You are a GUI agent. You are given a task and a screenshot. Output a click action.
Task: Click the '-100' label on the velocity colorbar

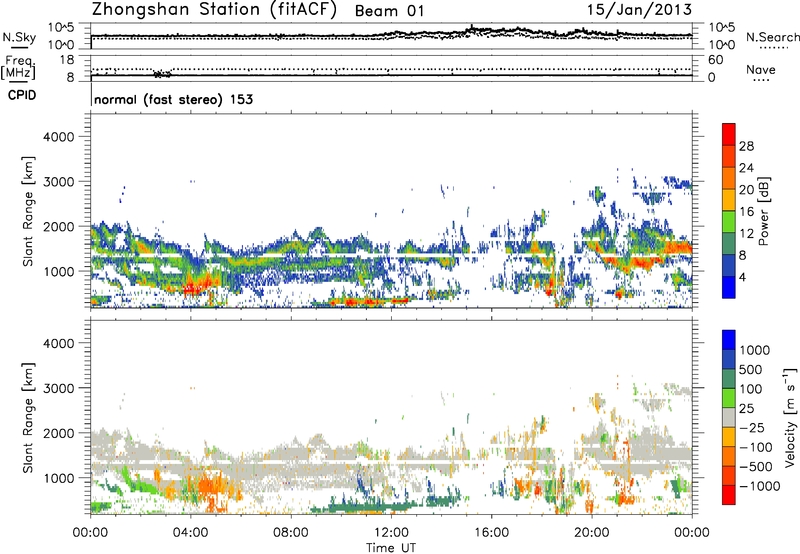756,447
